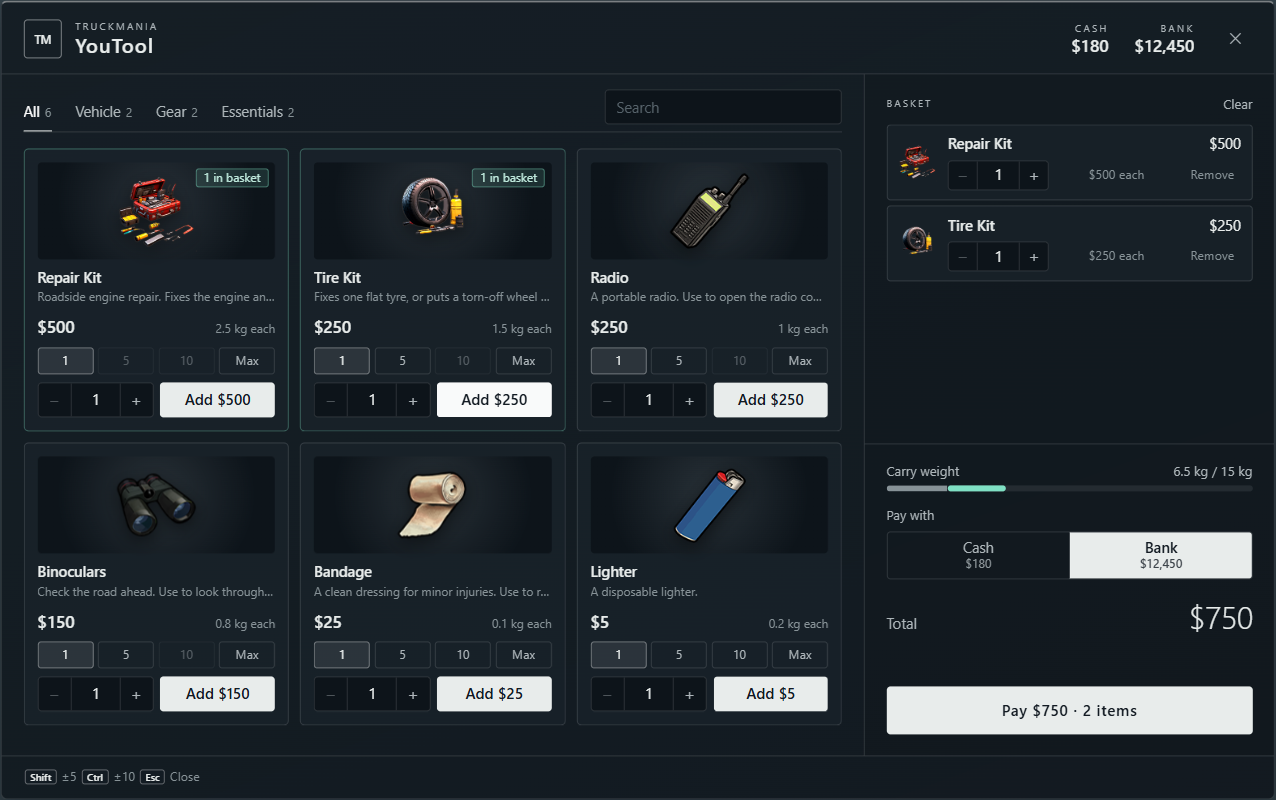Decrease Repair Kit quantity in basket

click(x=963, y=176)
